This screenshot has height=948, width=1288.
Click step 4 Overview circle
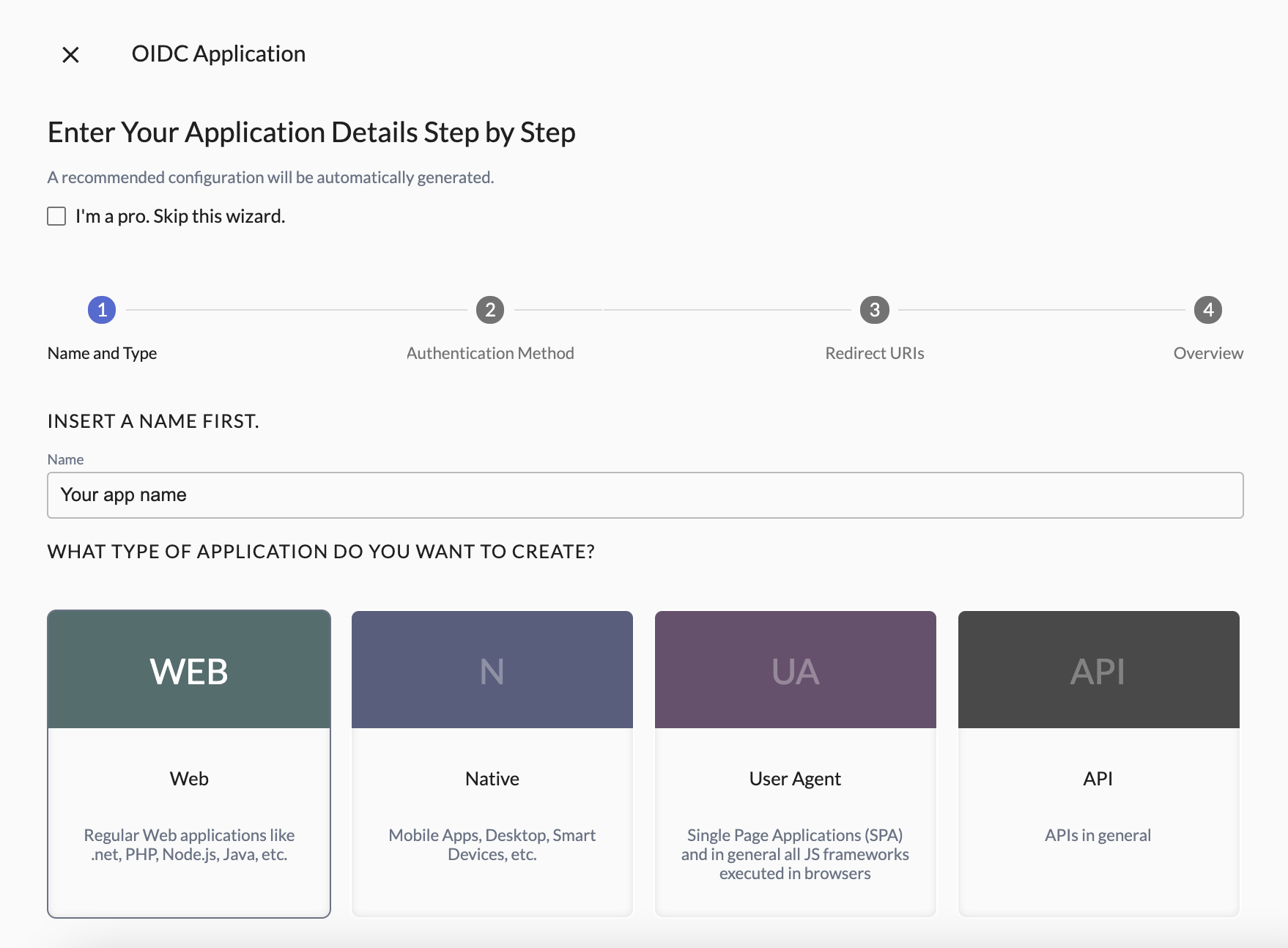coord(1207,309)
